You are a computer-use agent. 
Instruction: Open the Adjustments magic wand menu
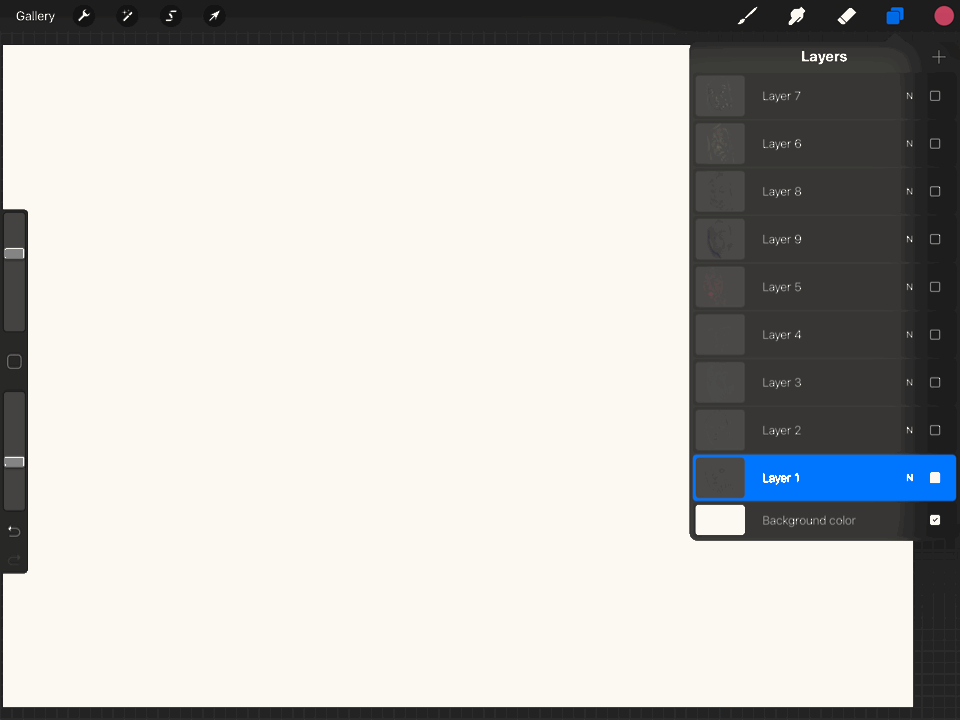[x=128, y=16]
